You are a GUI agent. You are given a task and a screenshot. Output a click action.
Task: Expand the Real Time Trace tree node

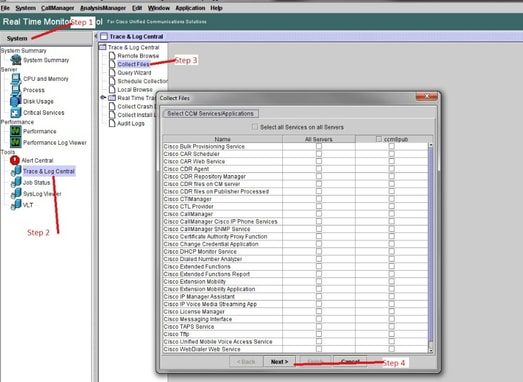(103, 98)
